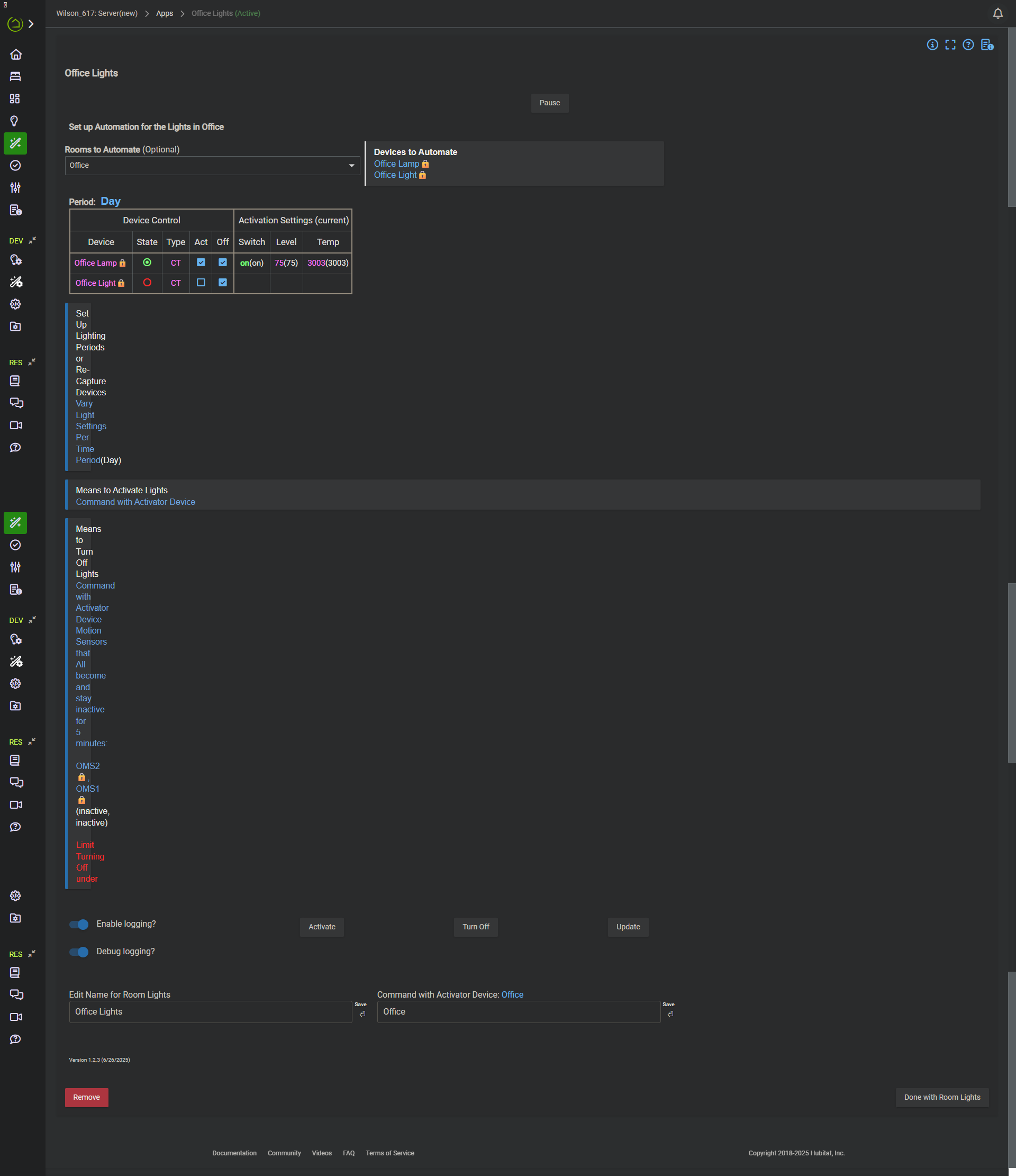Screen dimensions: 1016x1176
Task: Click the help question mark icon
Action: point(968,45)
